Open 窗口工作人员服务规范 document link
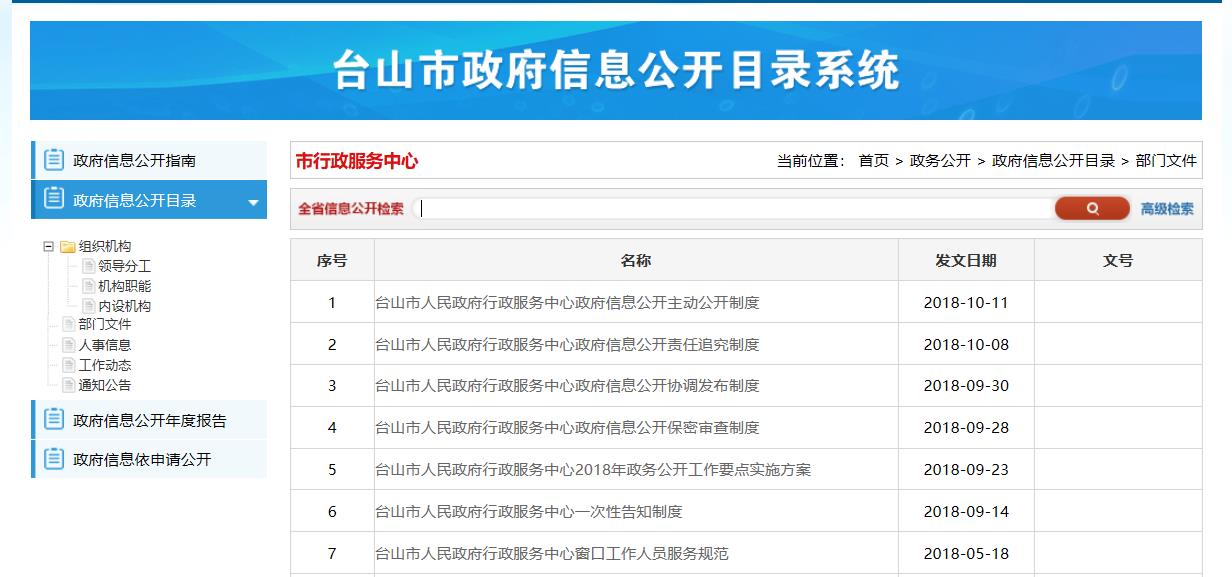 [552, 553]
